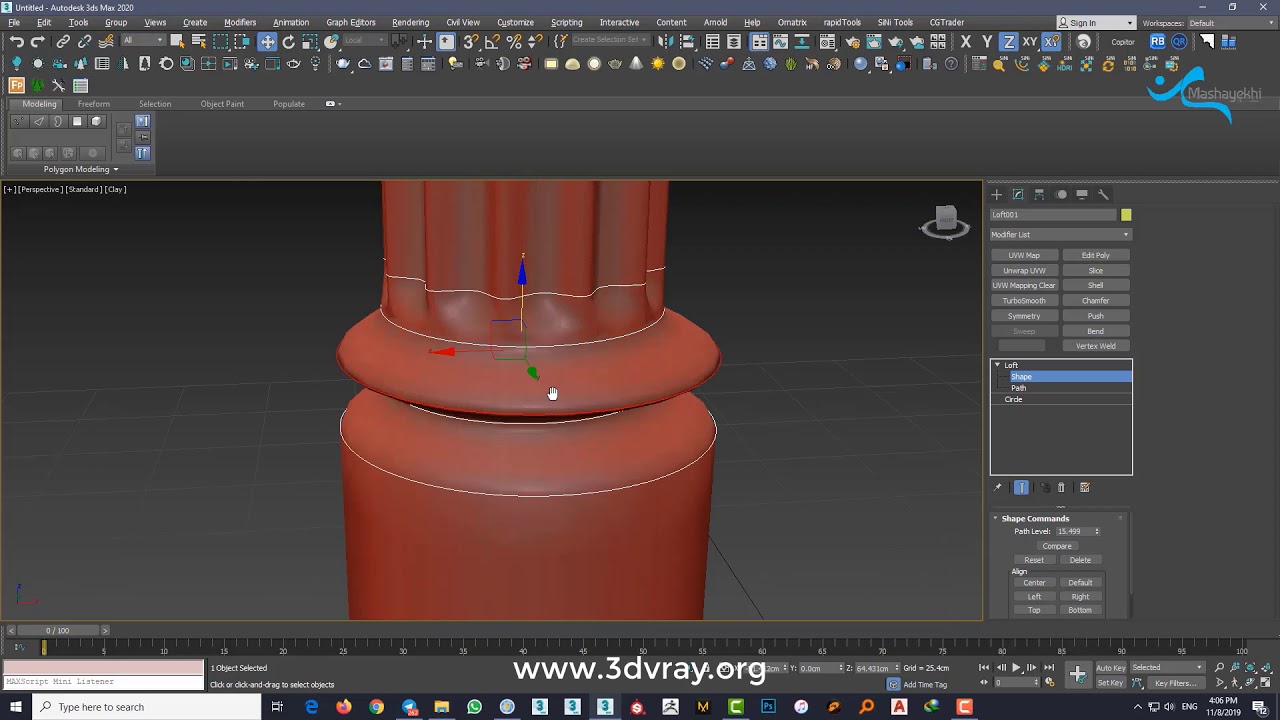The height and width of the screenshot is (720, 1280).
Task: Toggle the Percent Snap icon
Action: [514, 41]
